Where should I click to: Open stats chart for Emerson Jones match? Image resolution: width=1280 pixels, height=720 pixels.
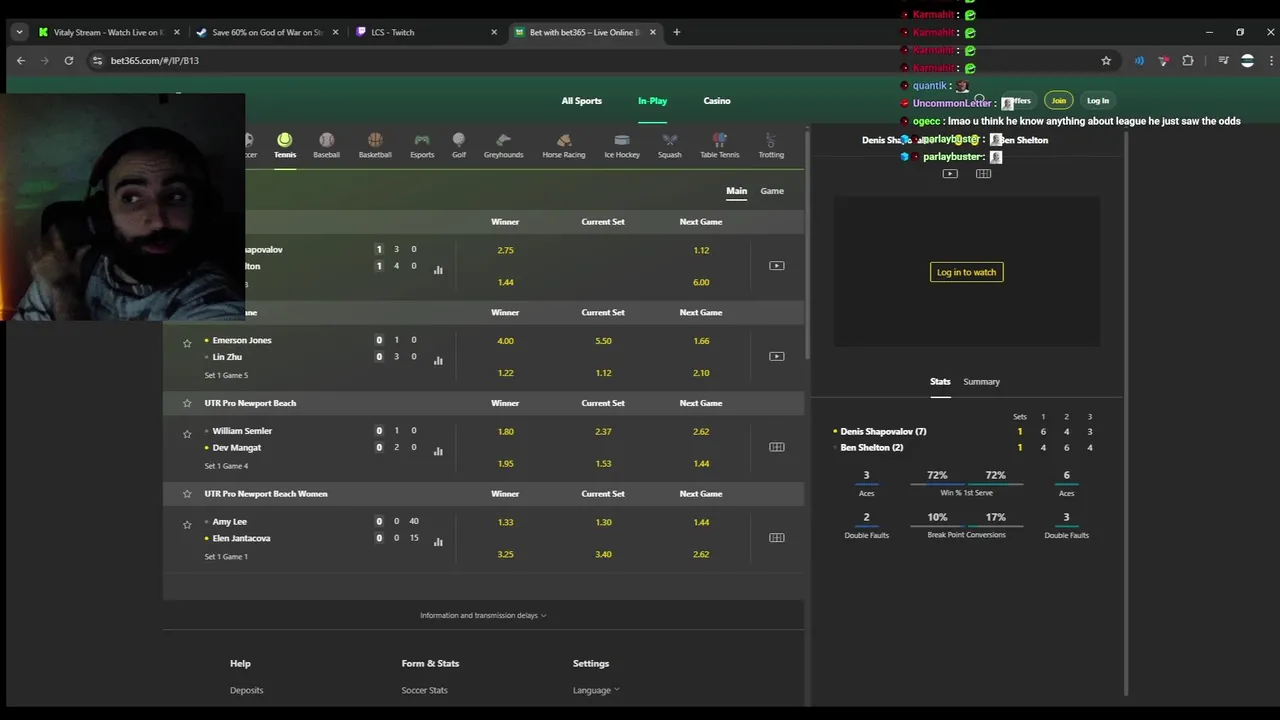pos(438,360)
